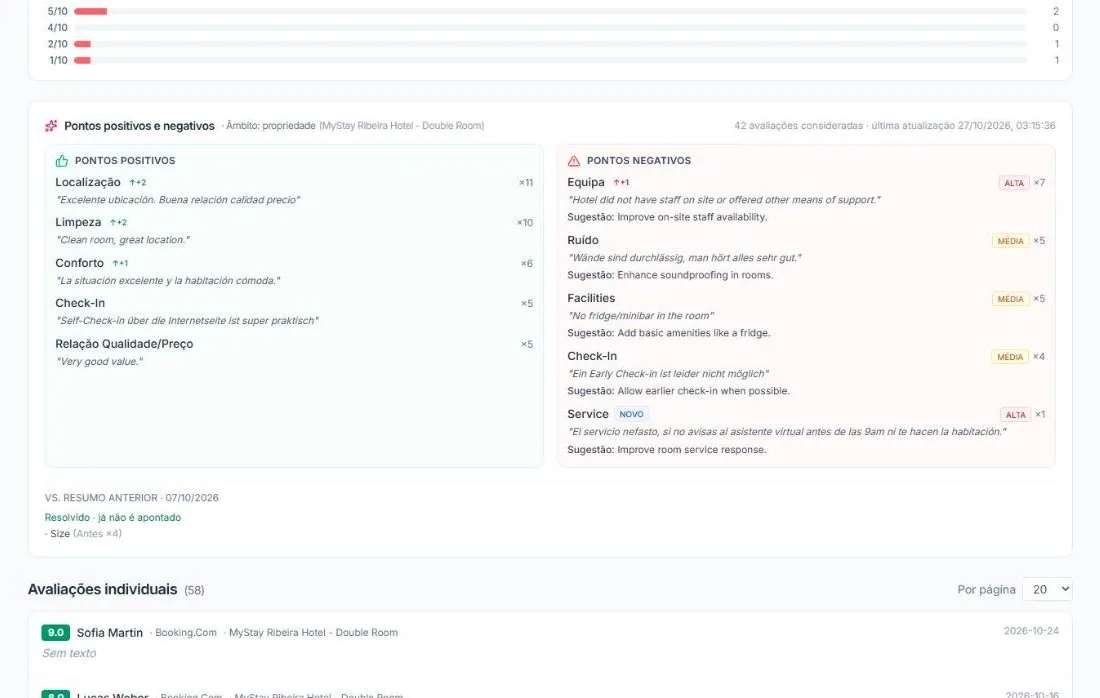The image size is (1100, 698).
Task: Click the MÉDIA badge on negative Check-In
Action: point(1010,357)
